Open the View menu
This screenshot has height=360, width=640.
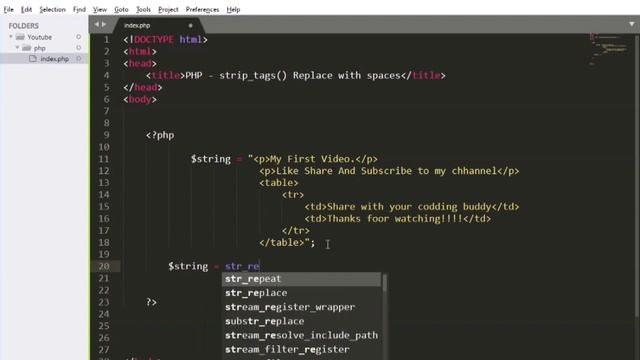click(100, 9)
